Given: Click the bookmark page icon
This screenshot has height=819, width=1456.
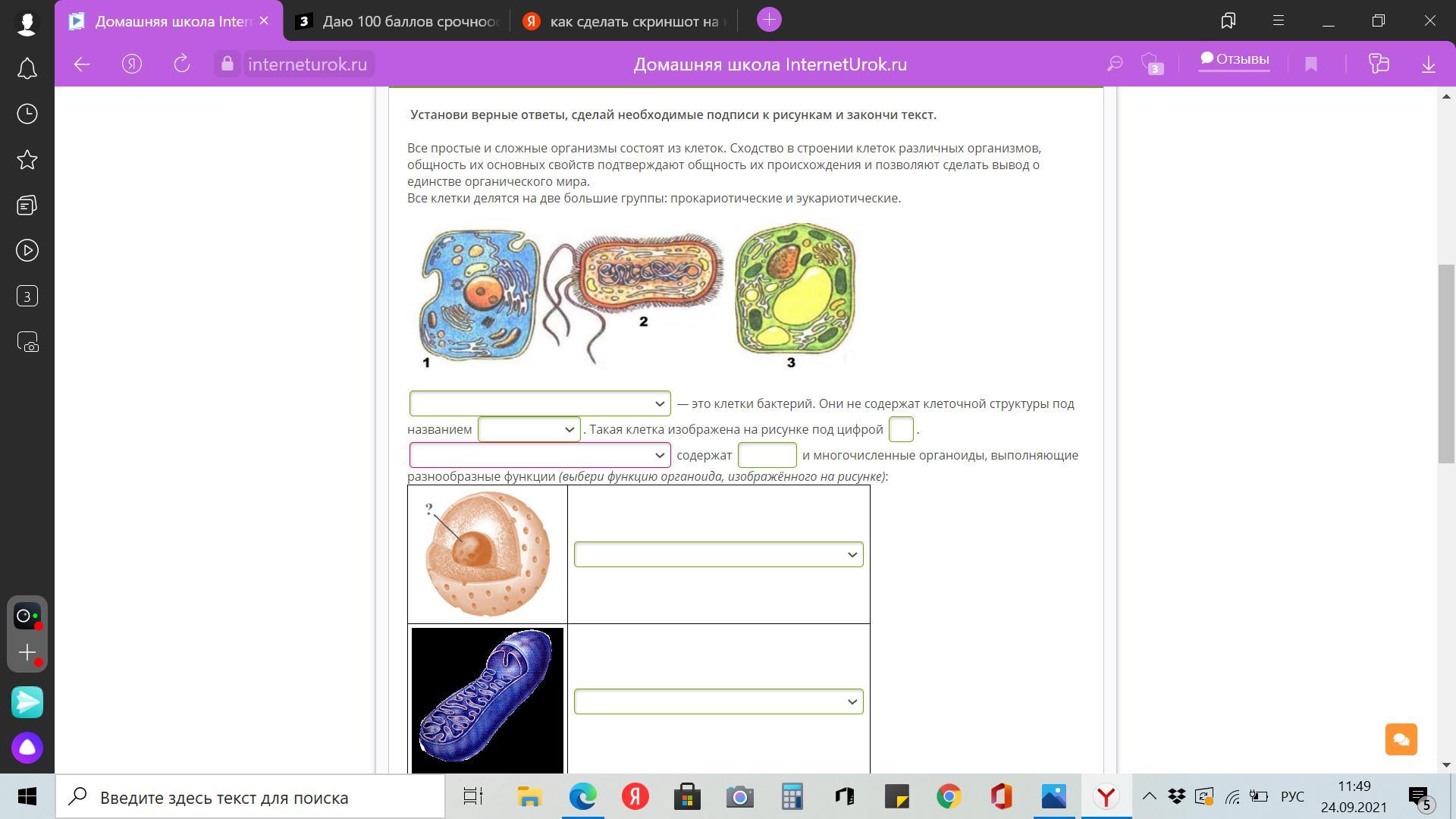Looking at the screenshot, I should pos(1310,64).
